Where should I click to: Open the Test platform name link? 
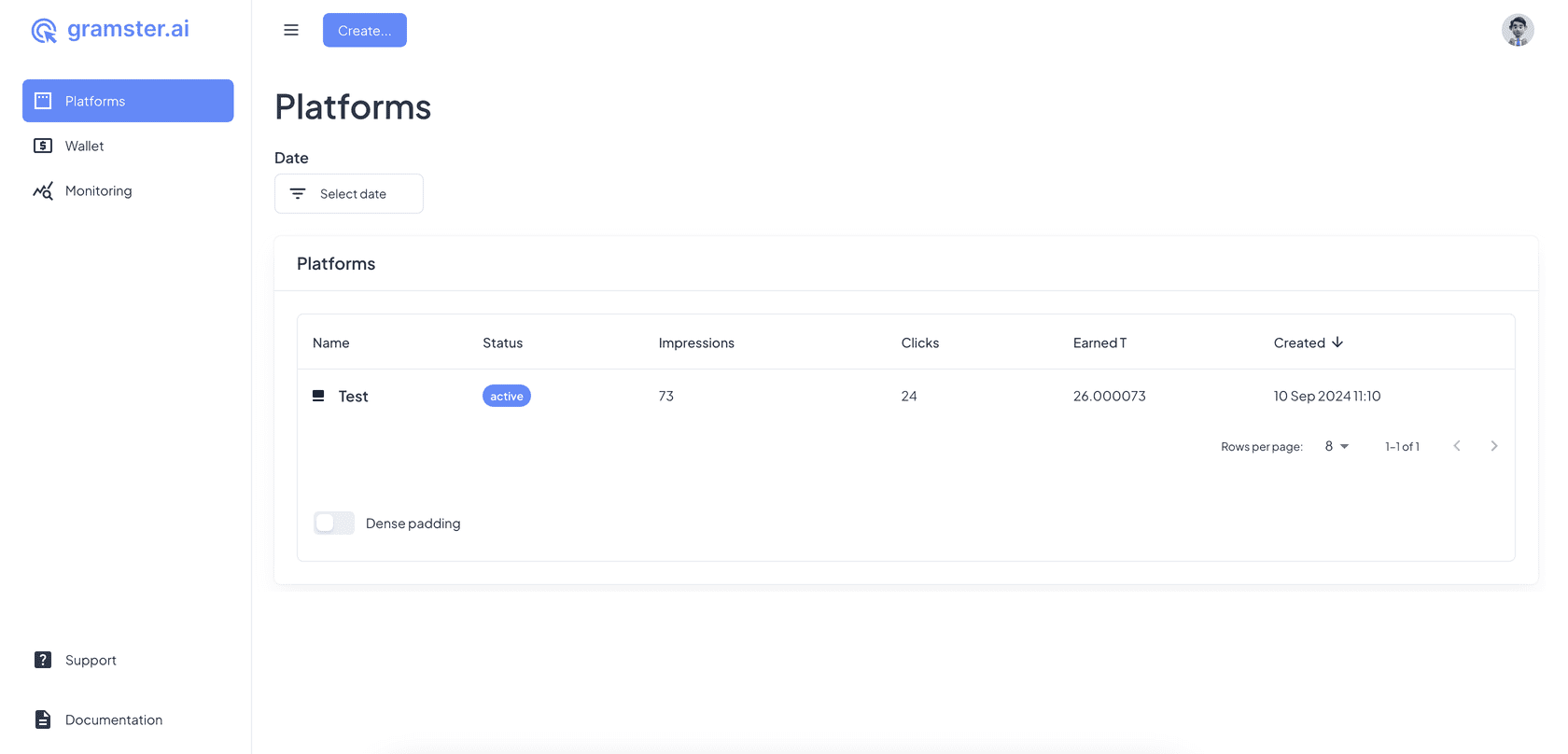coord(353,397)
